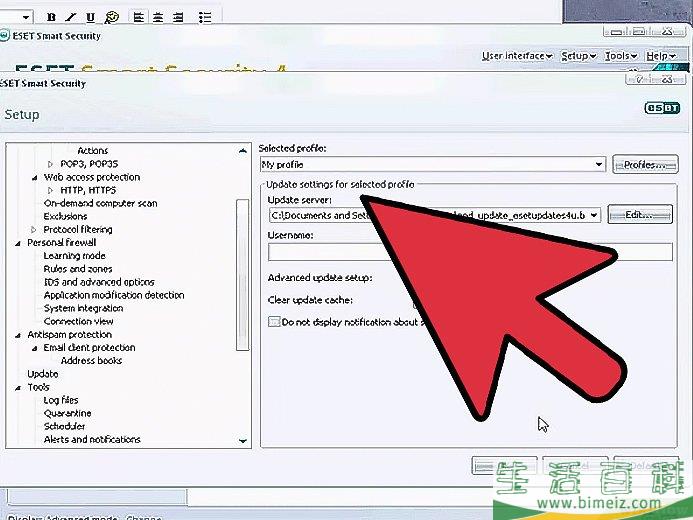
Task: Toggle bold formatting in the editor toolbar
Action: click(x=51, y=17)
